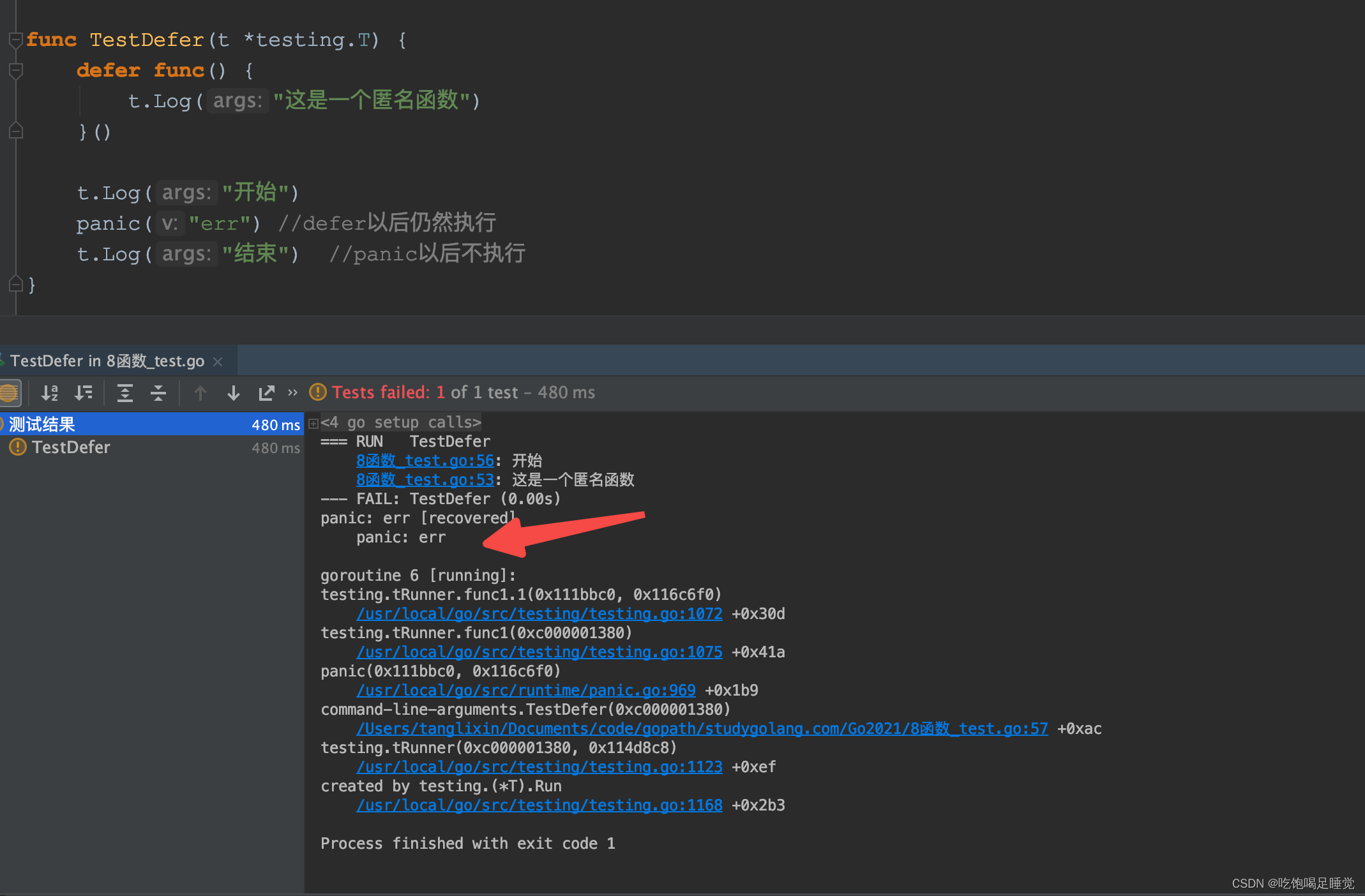This screenshot has width=1365, height=896.
Task: Select the 'TestDefer in 8函数_test.go' run tab
Action: 107,361
